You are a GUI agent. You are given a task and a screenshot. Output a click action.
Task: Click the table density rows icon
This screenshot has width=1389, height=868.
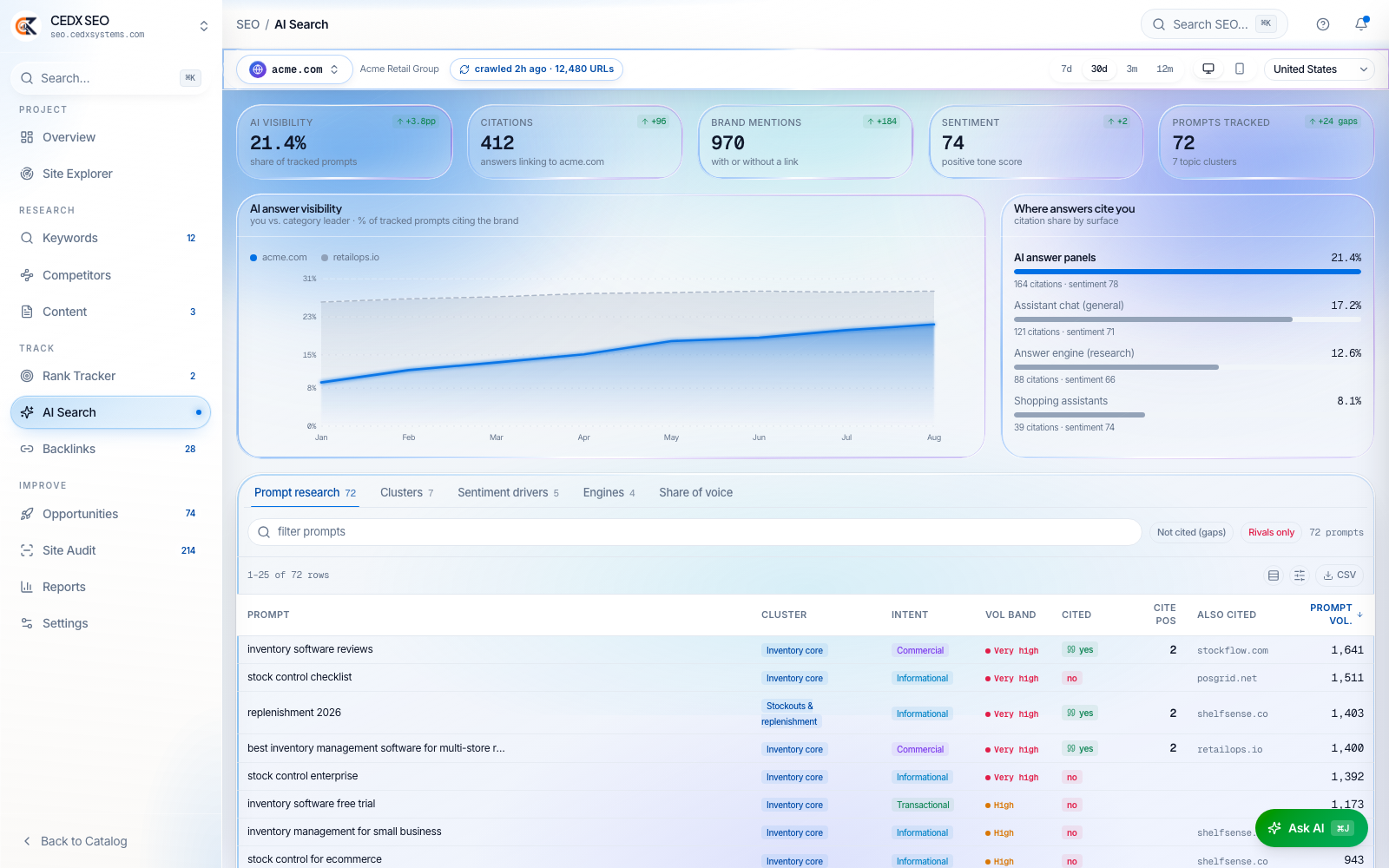1274,575
